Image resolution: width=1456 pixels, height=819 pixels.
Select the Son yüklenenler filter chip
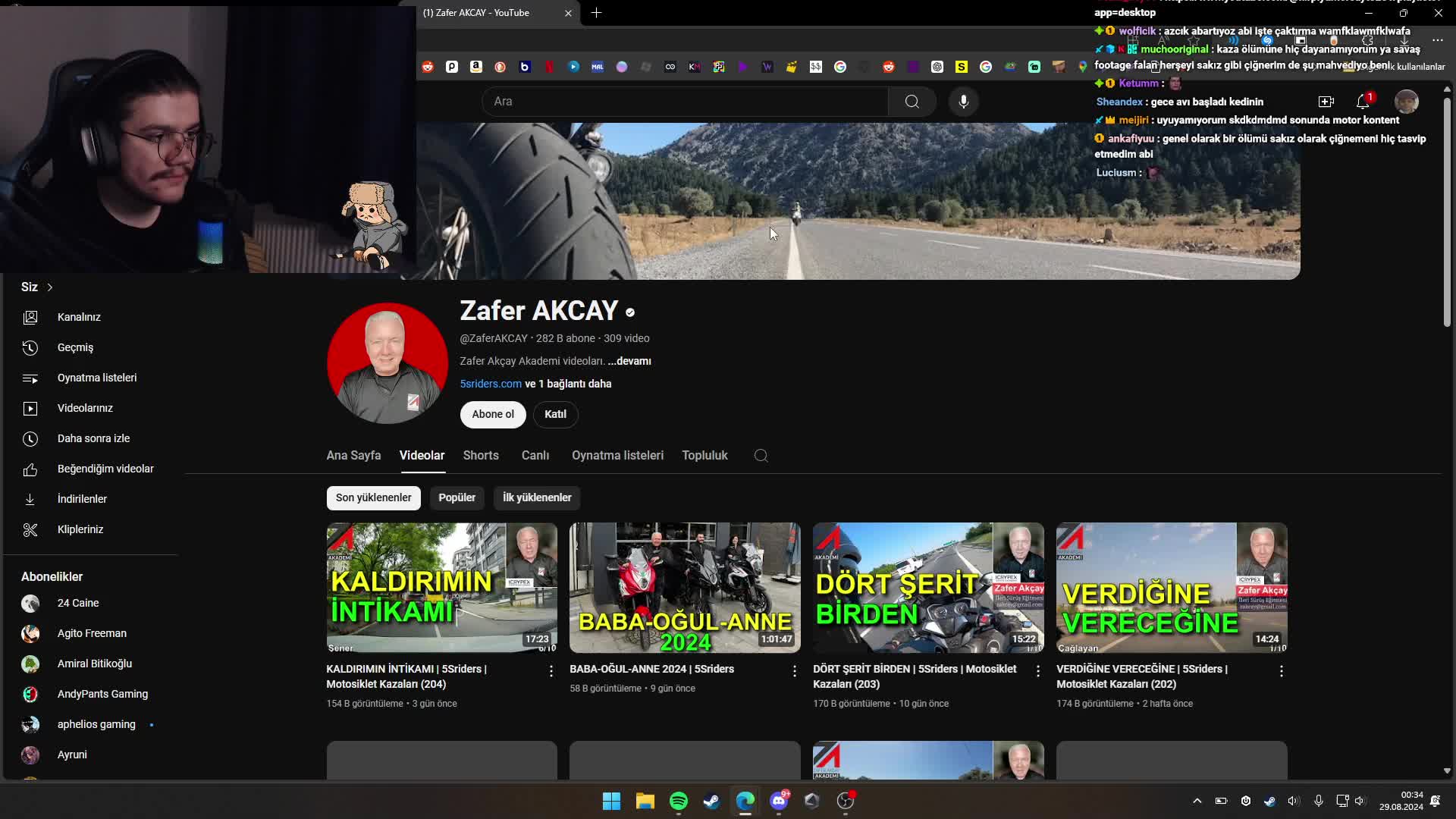point(373,497)
